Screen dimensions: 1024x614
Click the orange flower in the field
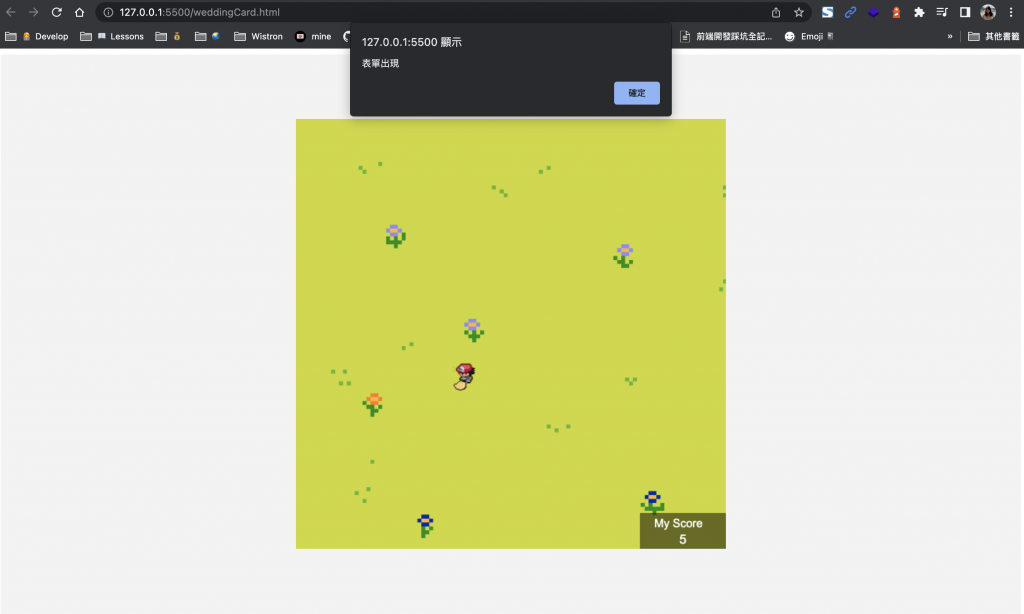pos(373,404)
